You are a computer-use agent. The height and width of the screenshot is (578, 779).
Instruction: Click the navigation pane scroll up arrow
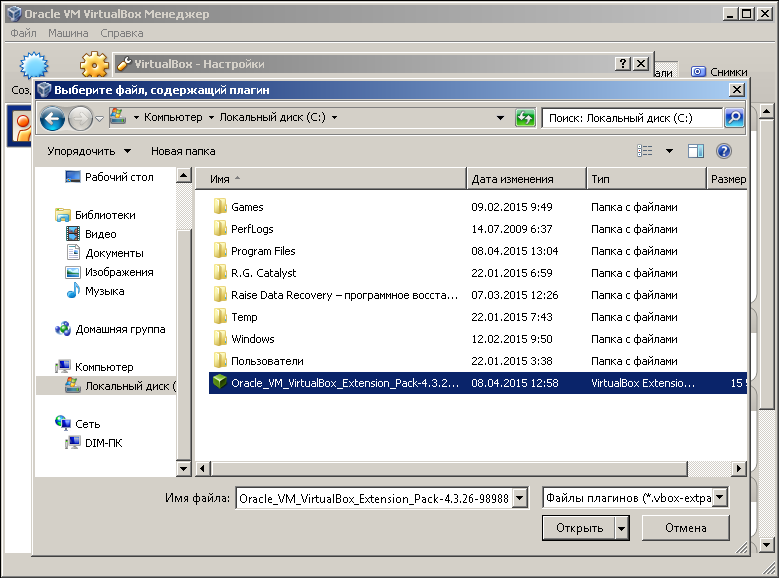pyautogui.click(x=183, y=175)
